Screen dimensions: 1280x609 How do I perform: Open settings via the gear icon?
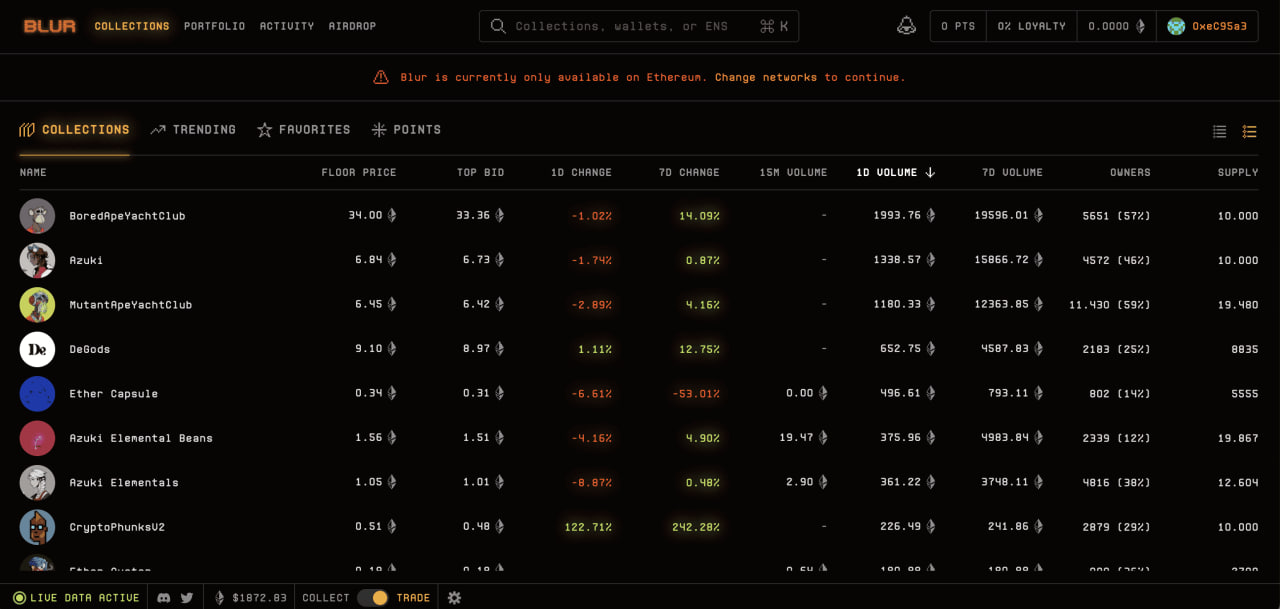pos(454,597)
